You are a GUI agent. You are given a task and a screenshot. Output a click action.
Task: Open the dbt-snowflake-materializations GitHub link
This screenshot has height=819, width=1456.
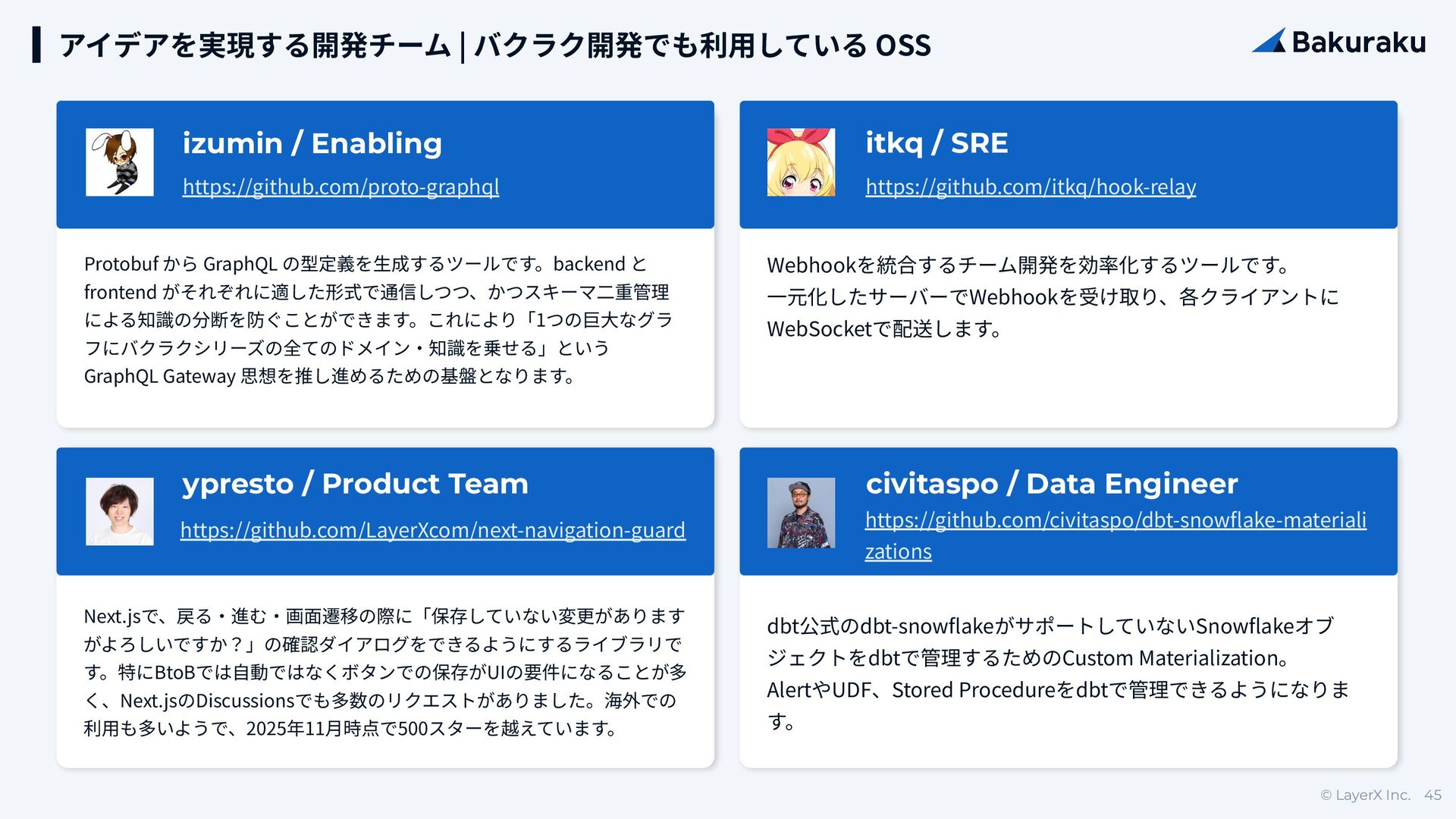[1115, 520]
